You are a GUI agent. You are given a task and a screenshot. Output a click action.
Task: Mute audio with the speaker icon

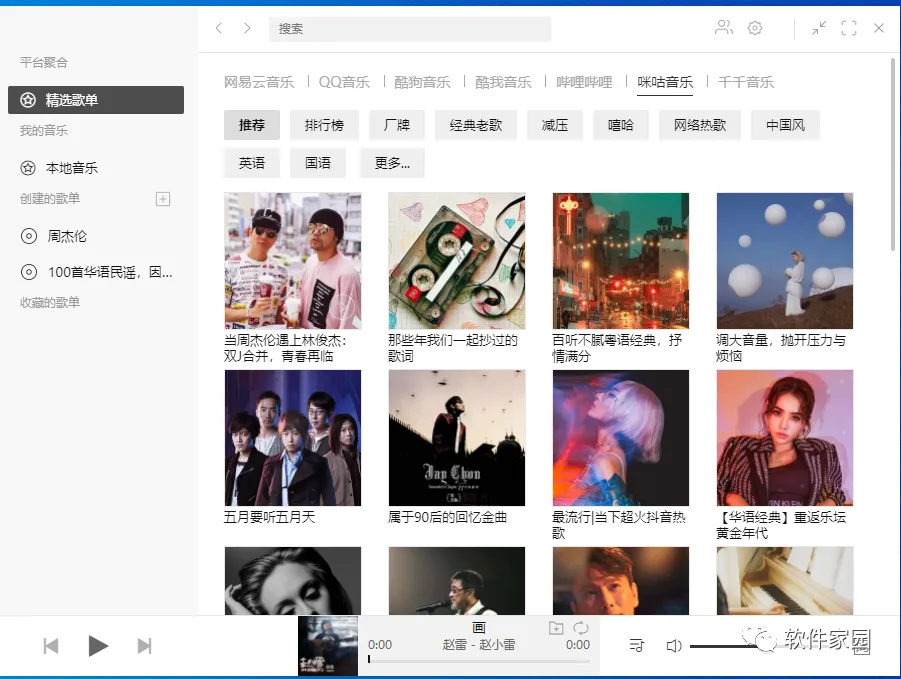[x=673, y=646]
